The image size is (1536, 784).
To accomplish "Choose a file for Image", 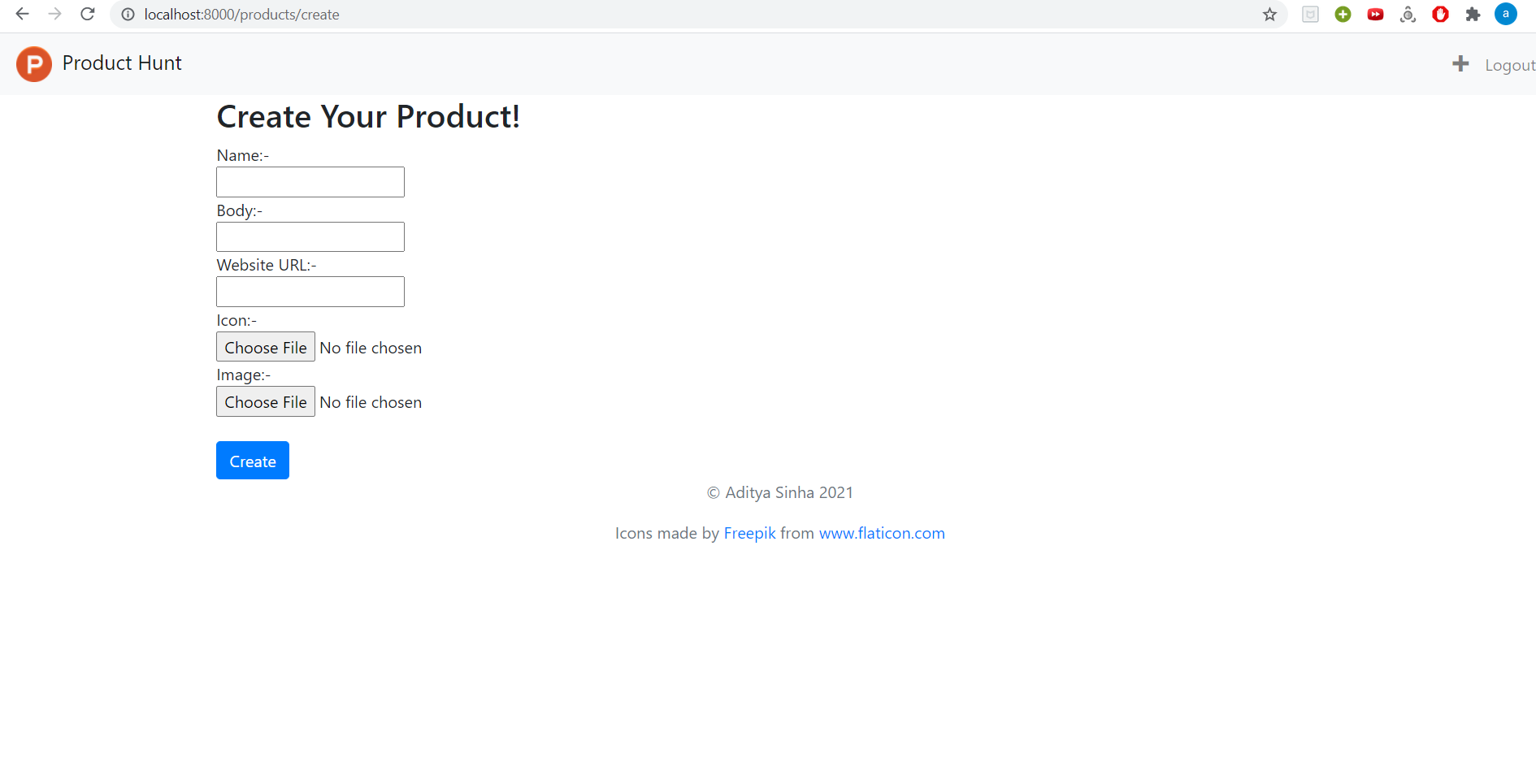I will 266,401.
